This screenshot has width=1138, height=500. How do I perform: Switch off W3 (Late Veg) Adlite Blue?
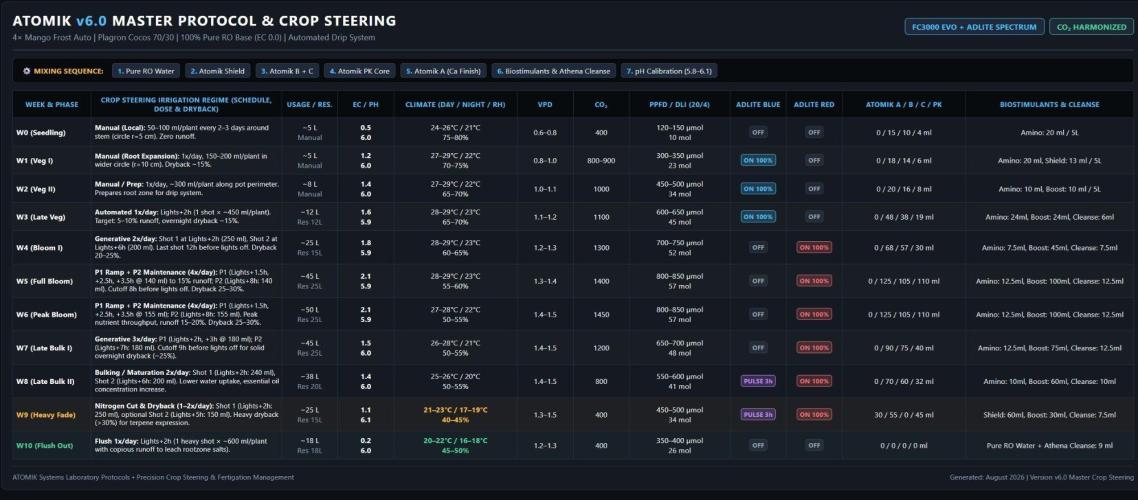tap(758, 217)
